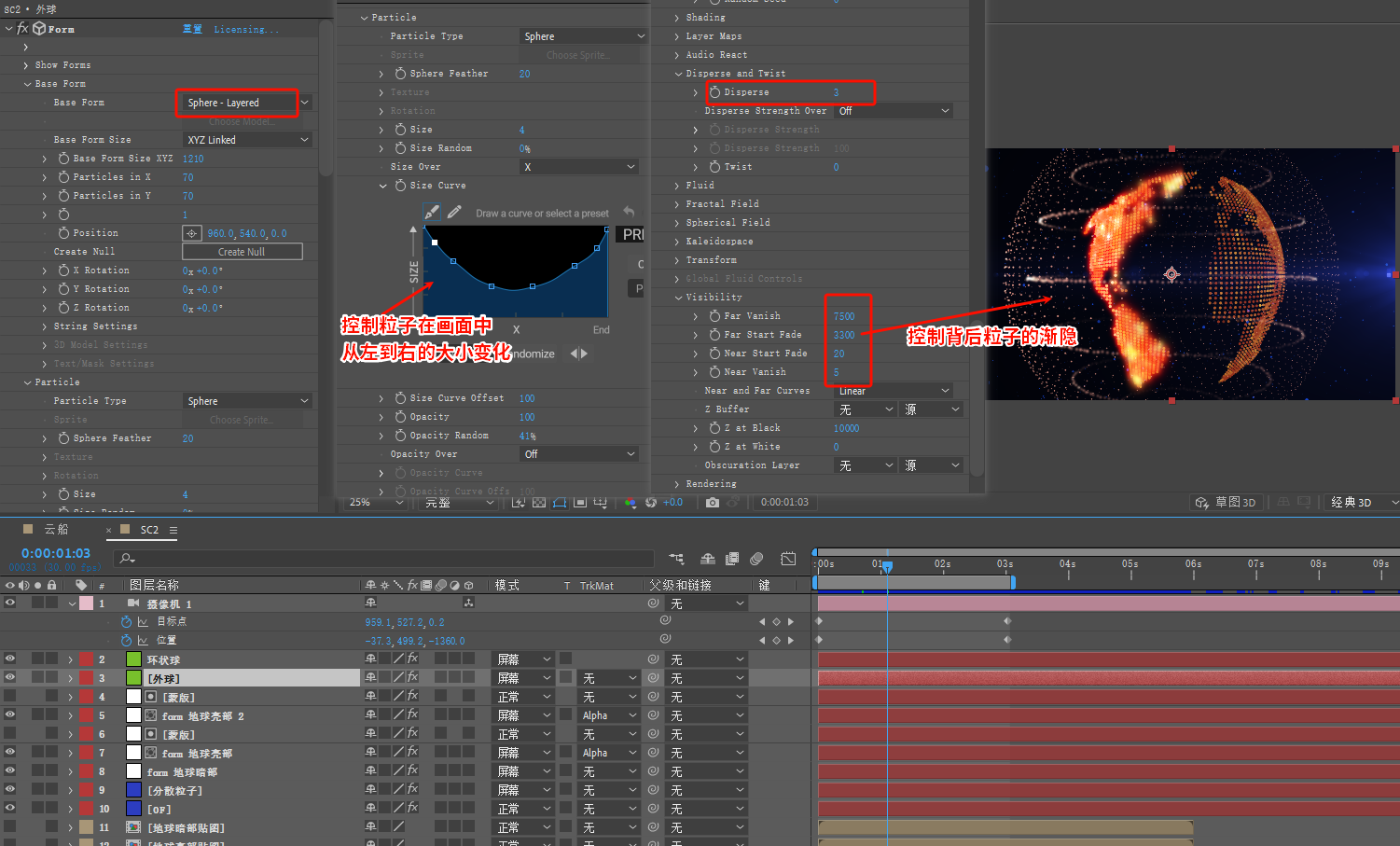The image size is (1400, 846).
Task: Open XYZ Linked size dropdown
Action: click(x=247, y=140)
